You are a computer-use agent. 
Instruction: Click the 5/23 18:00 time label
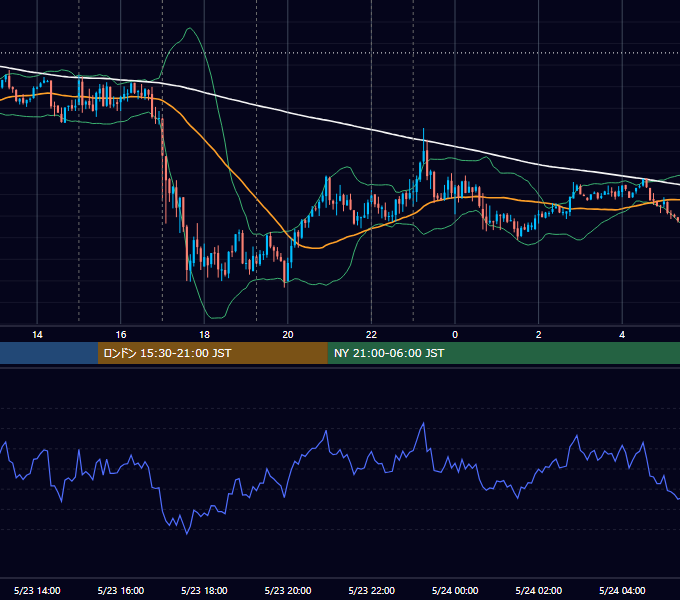[204, 590]
